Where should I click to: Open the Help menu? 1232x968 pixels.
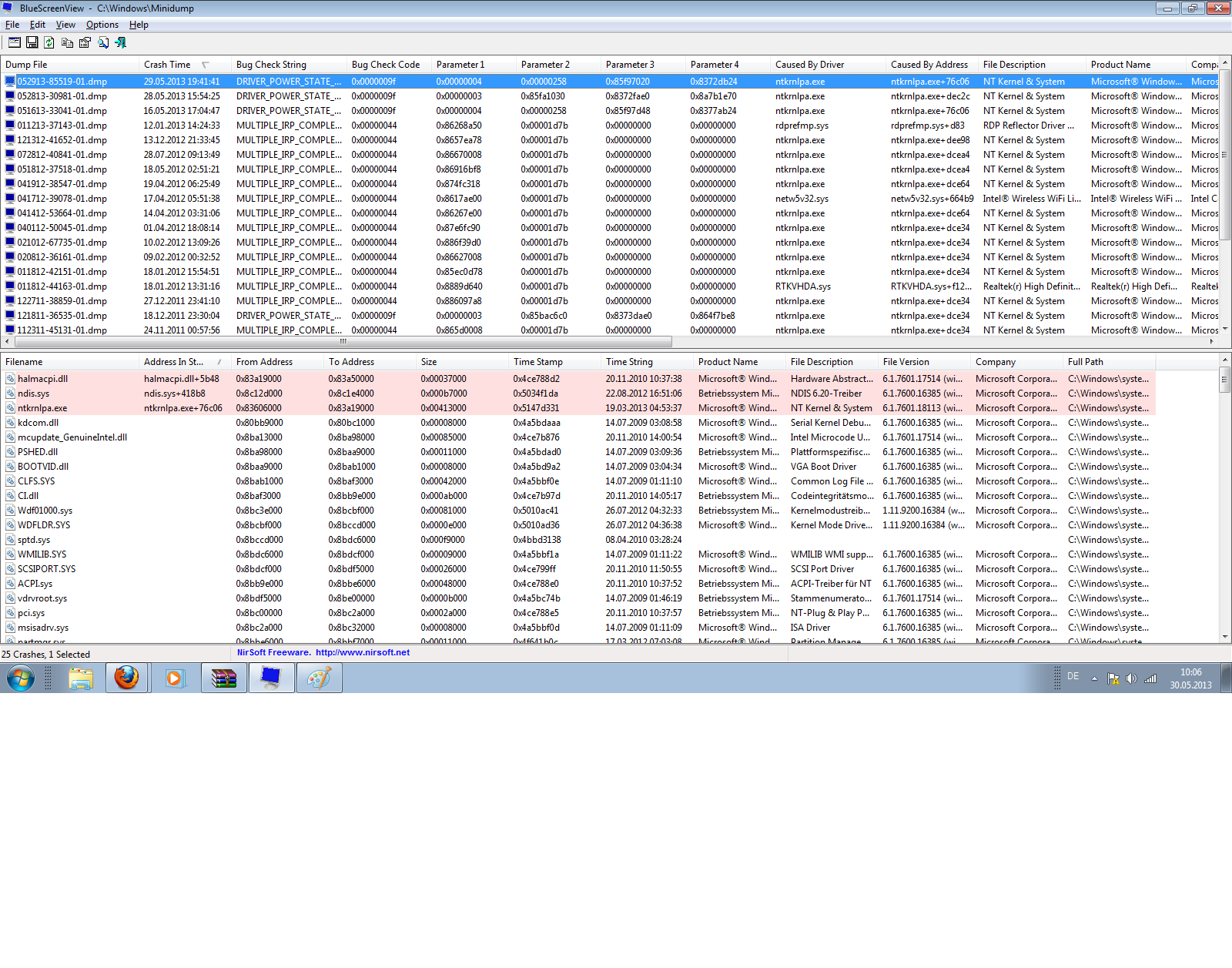pyautogui.click(x=139, y=25)
